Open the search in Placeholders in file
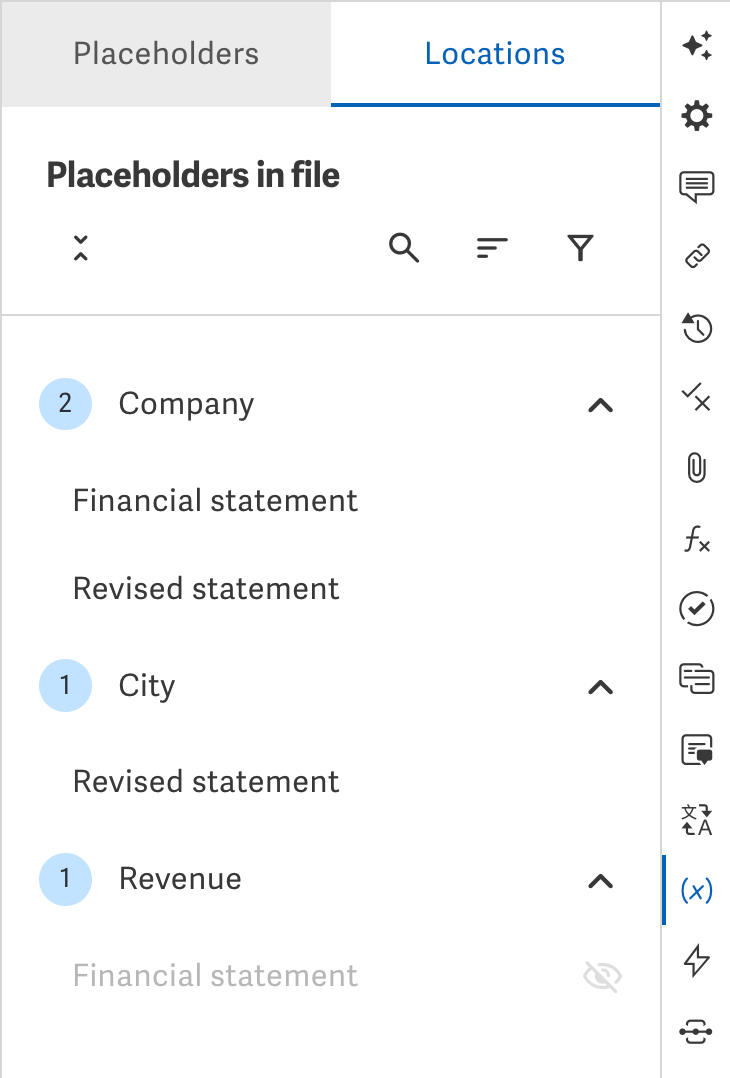This screenshot has width=730, height=1078. (x=404, y=248)
